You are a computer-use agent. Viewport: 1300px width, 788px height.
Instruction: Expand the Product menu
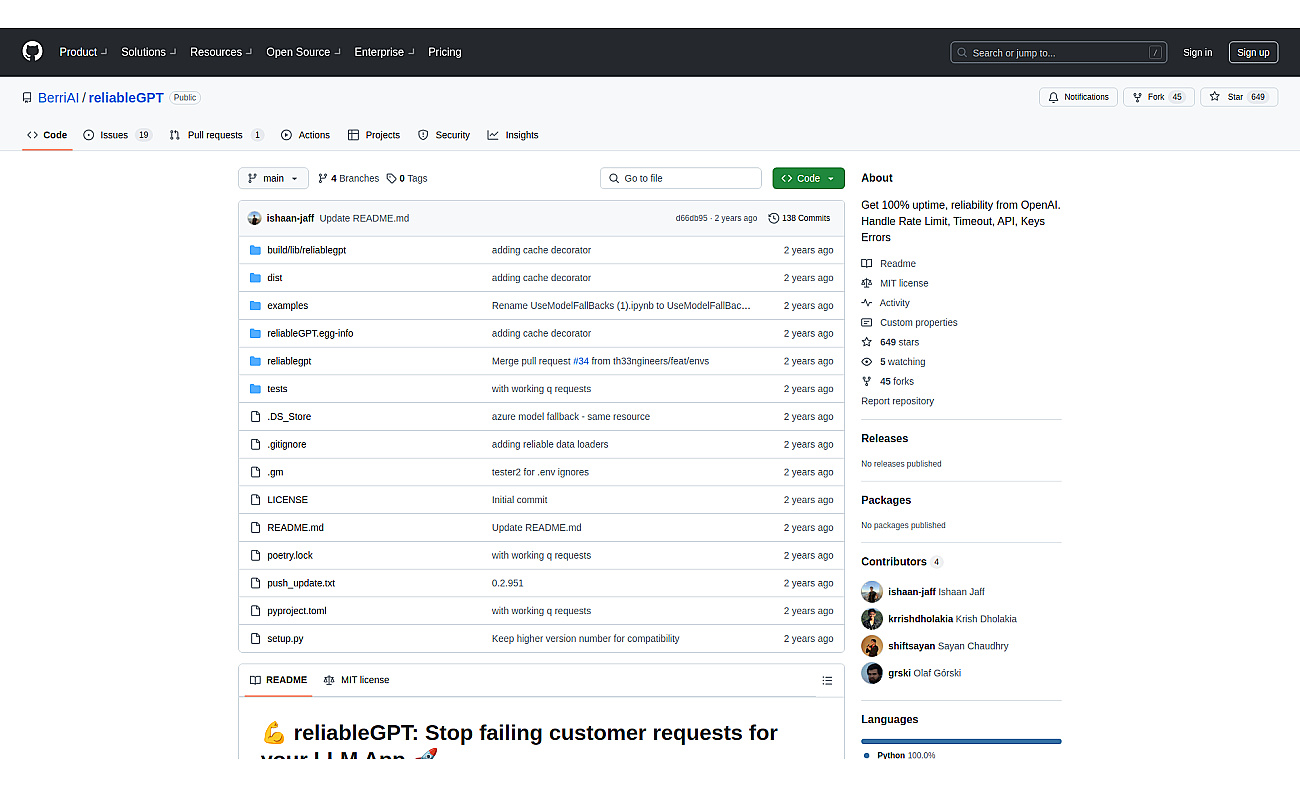tap(82, 52)
